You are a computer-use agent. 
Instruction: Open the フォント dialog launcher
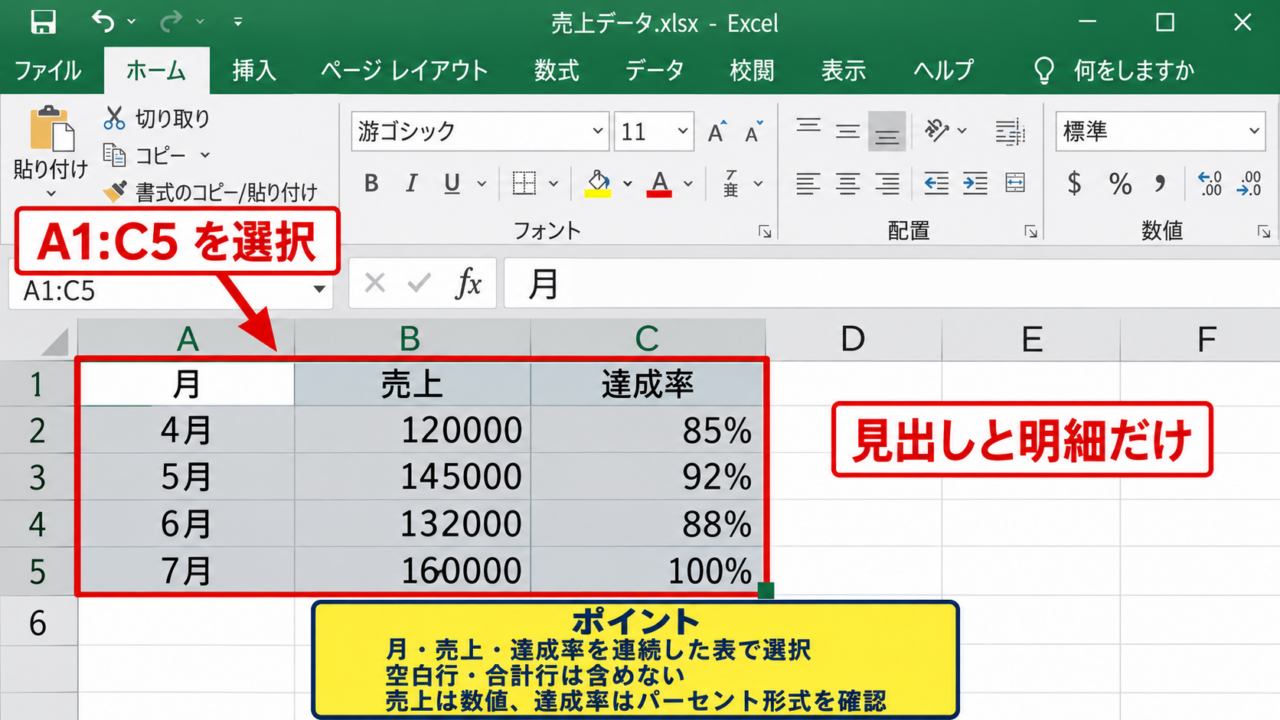click(x=765, y=231)
